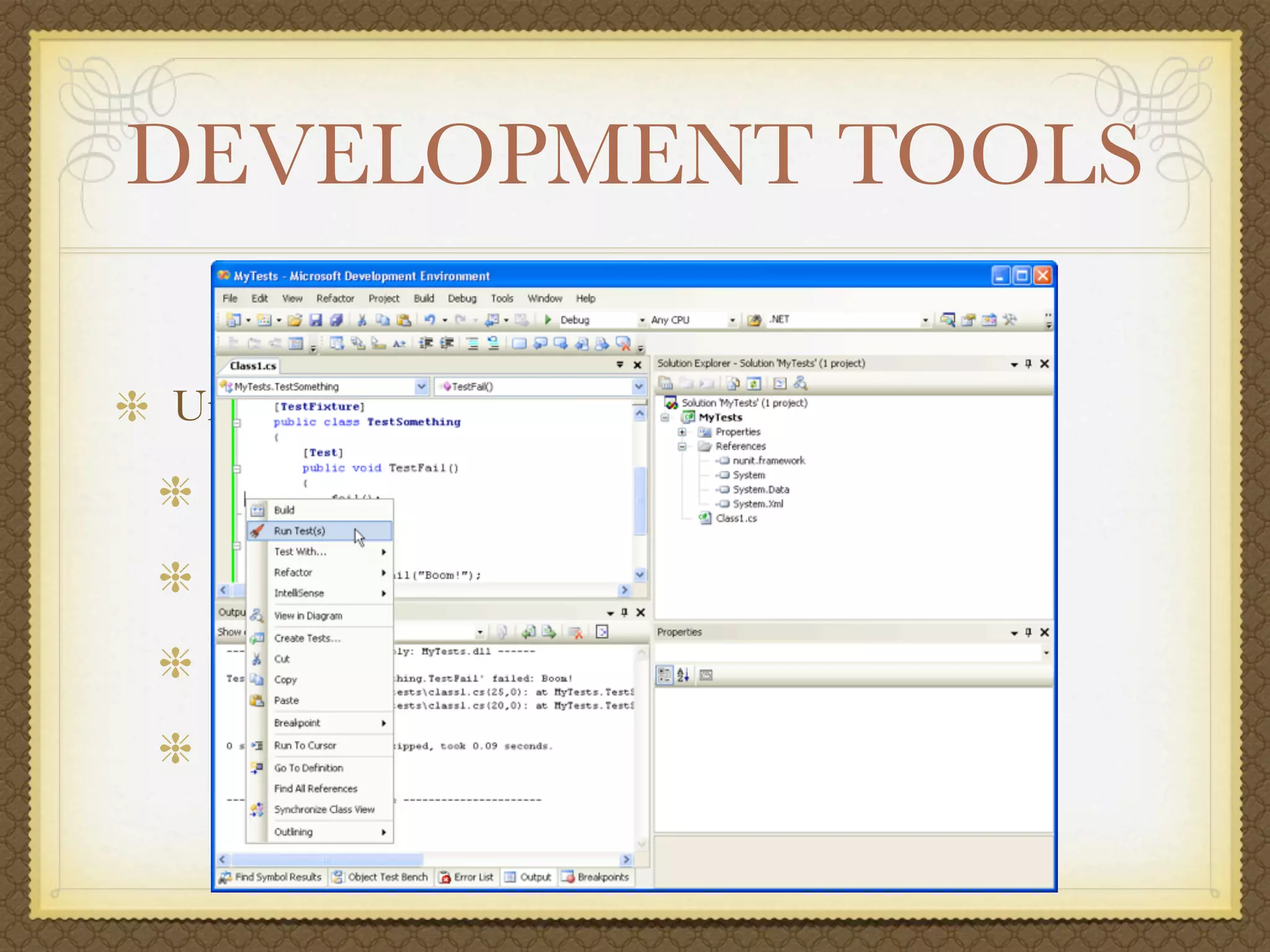Click the Cut scissors toolbar icon
Image resolution: width=1270 pixels, height=952 pixels.
pyautogui.click(x=362, y=320)
